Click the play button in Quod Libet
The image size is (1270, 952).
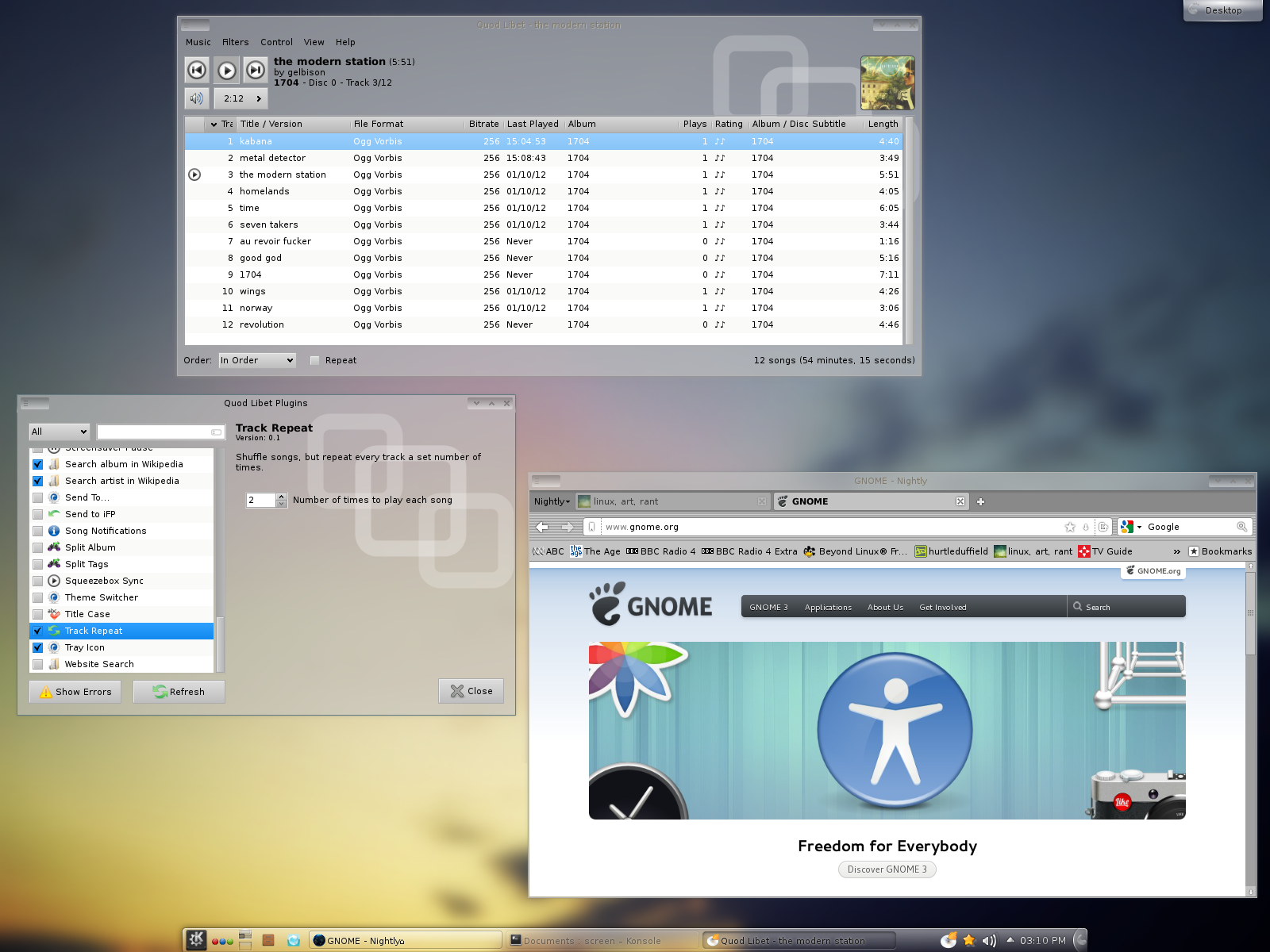[226, 70]
